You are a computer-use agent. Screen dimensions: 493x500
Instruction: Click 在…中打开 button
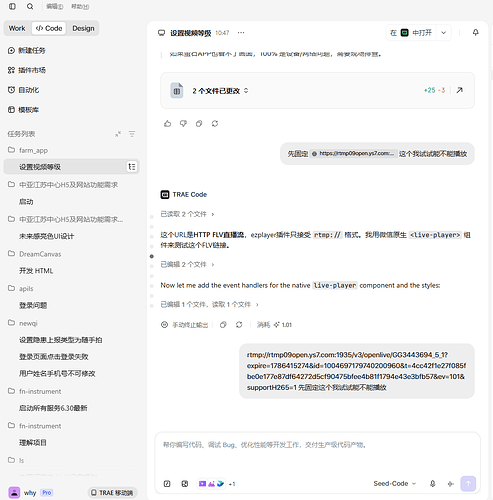411,33
